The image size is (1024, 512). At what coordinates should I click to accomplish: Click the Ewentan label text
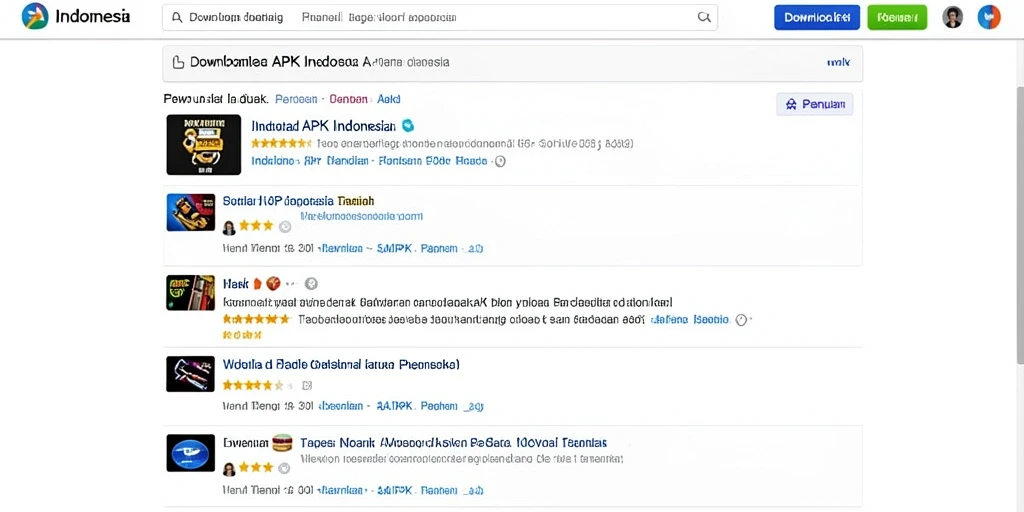click(246, 442)
